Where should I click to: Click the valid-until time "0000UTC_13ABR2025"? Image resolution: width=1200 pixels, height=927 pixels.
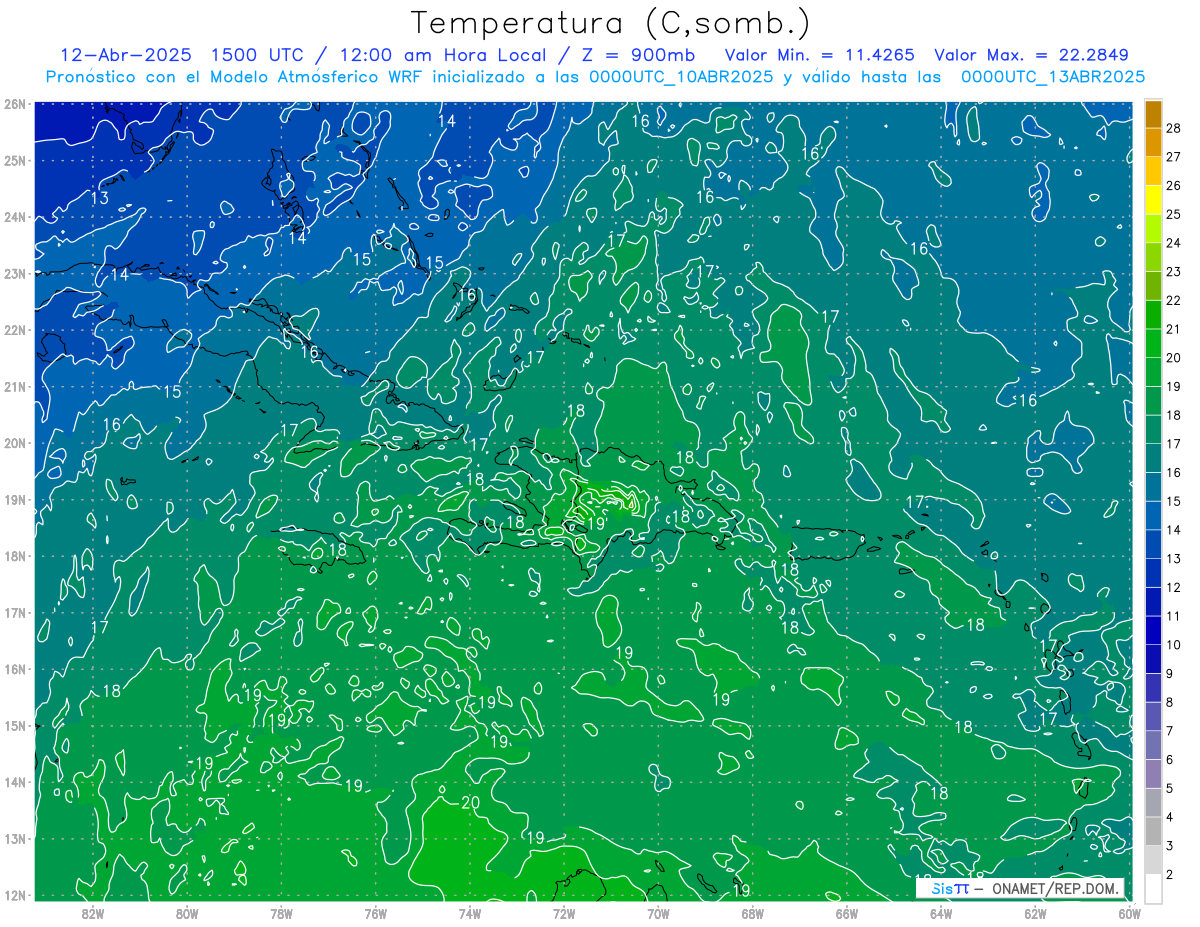tap(1053, 77)
